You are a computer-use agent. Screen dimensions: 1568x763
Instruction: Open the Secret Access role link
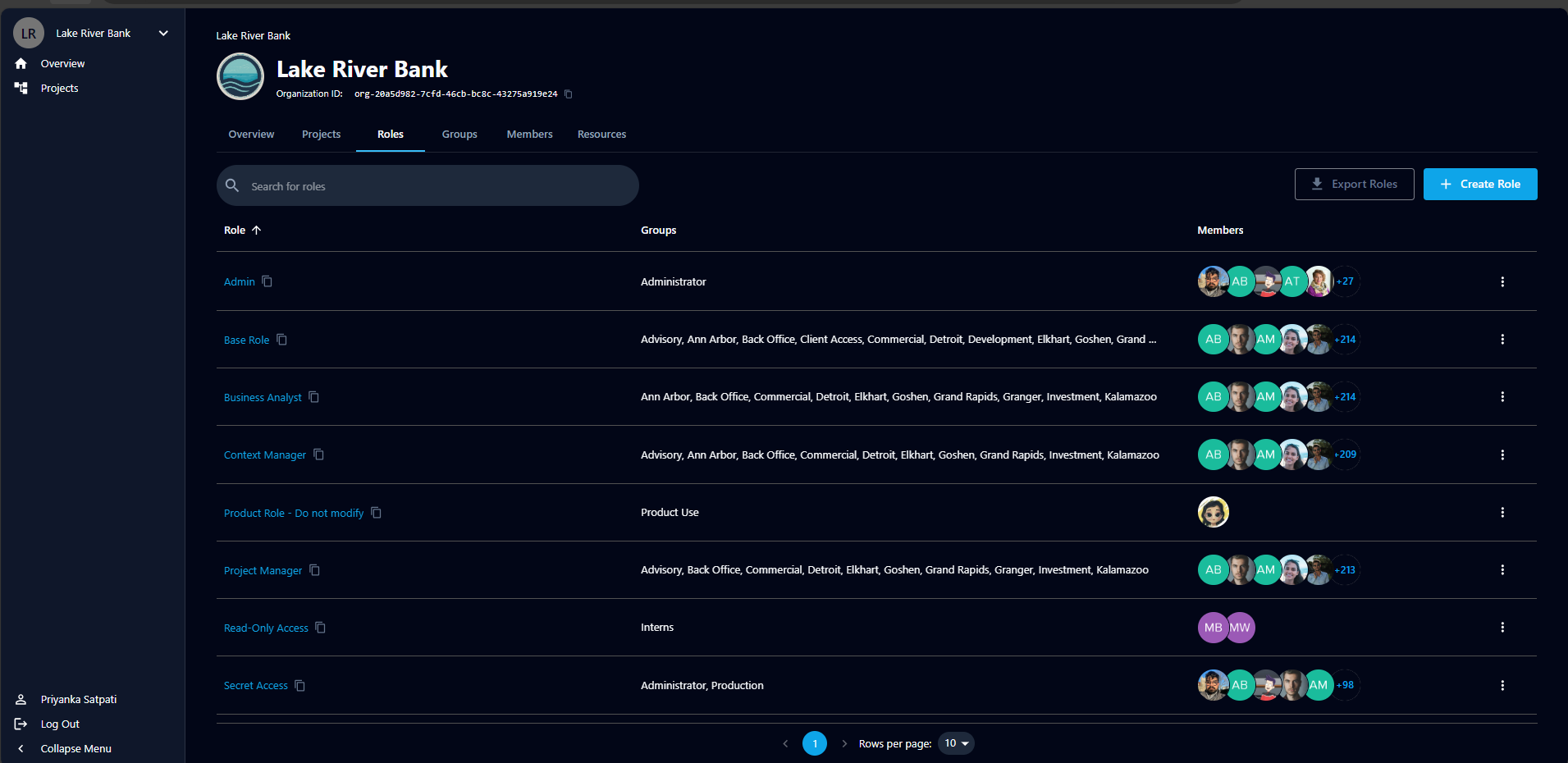[256, 685]
